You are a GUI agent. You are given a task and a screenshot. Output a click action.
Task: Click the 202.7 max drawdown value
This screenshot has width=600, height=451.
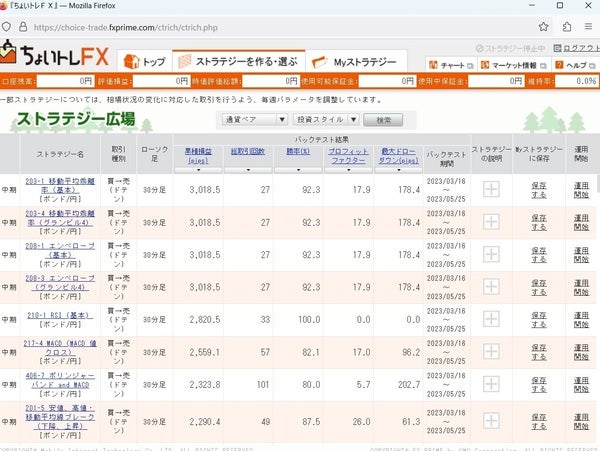tap(409, 384)
